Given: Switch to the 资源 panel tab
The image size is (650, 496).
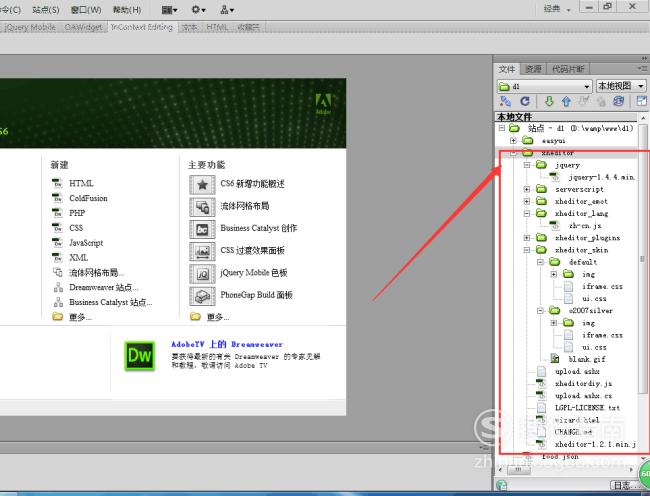Looking at the screenshot, I should pyautogui.click(x=533, y=69).
